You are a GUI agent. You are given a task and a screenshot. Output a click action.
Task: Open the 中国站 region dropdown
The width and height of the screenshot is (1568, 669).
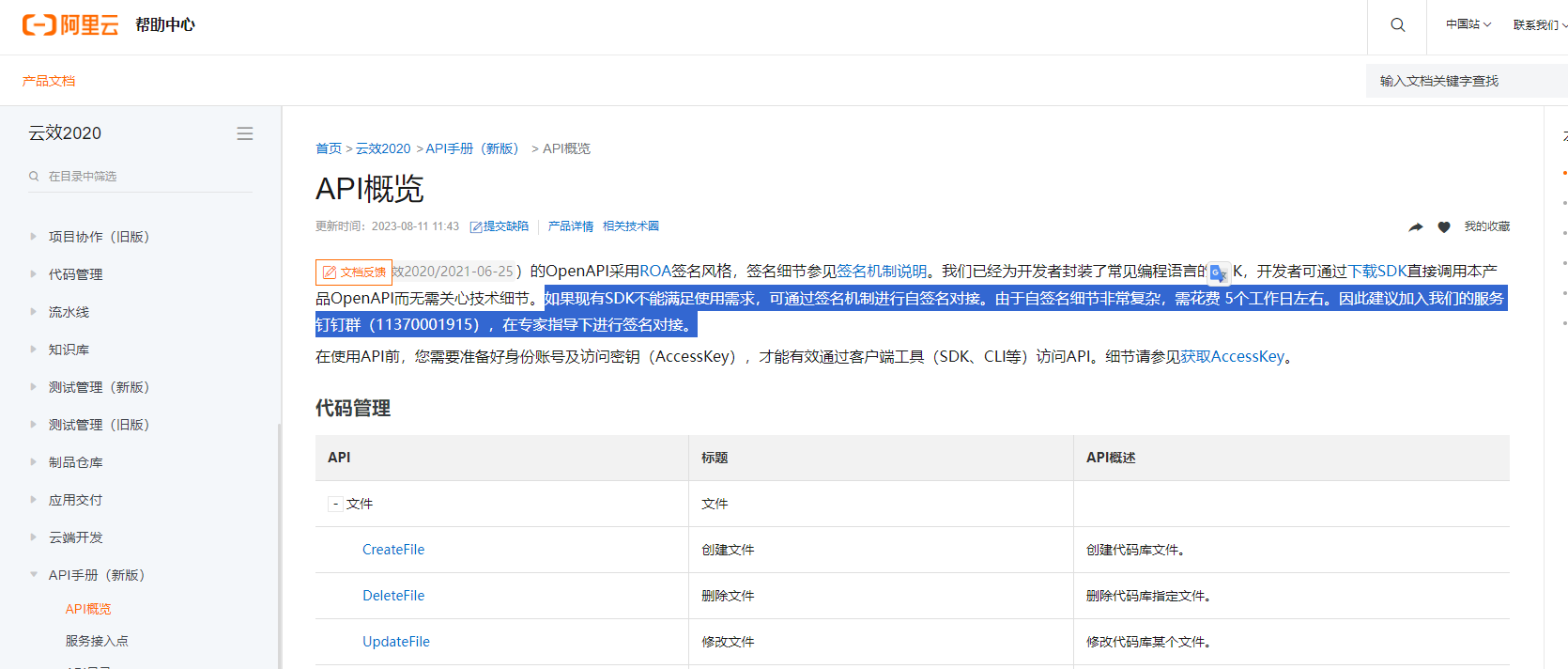(x=1468, y=24)
